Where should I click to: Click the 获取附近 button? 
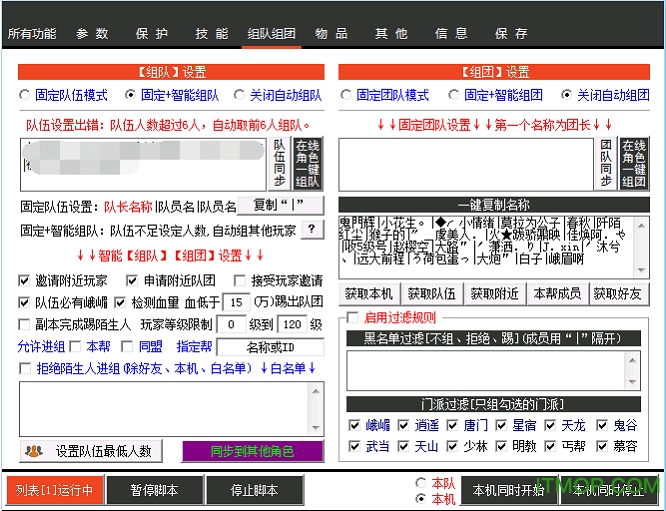(x=494, y=294)
